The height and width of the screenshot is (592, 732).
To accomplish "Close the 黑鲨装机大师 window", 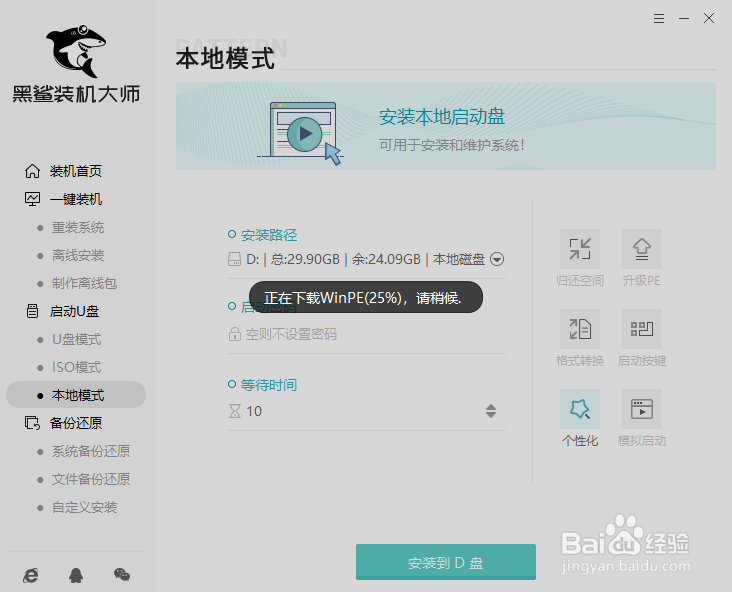I will [x=709, y=18].
